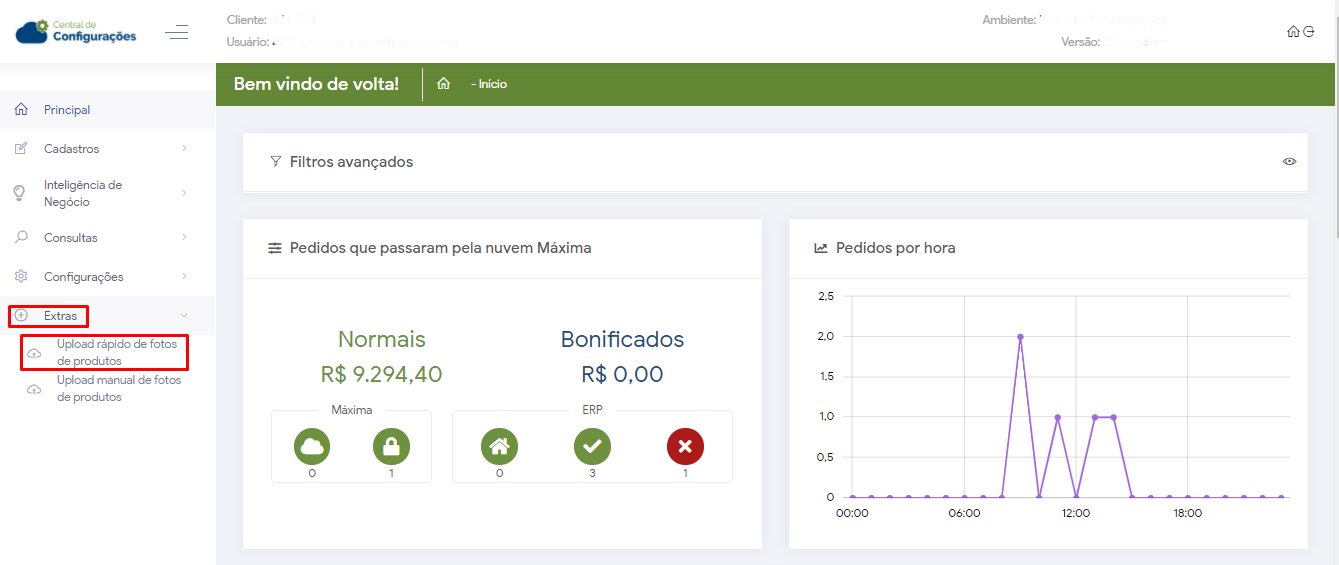Image resolution: width=1339 pixels, height=565 pixels.
Task: Open the Principal menu item
Action: (67, 110)
